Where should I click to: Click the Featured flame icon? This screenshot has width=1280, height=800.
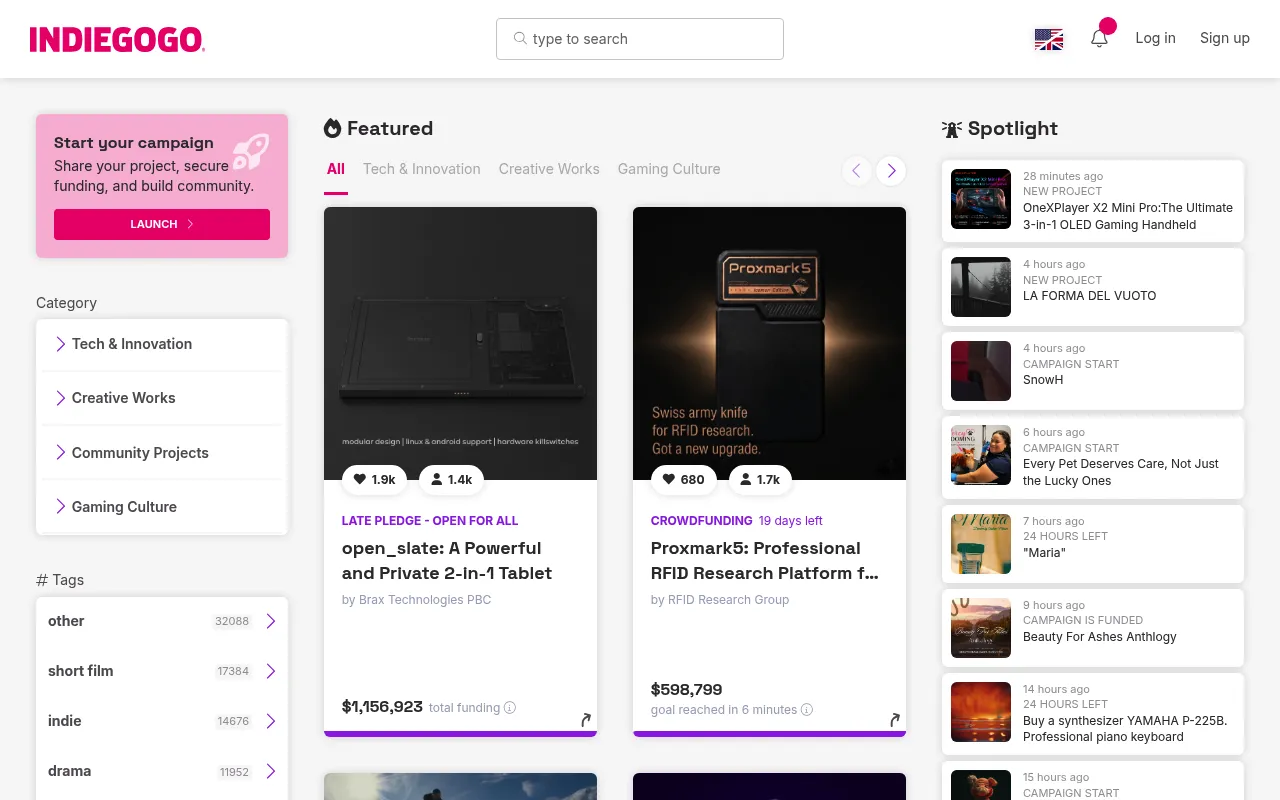(332, 128)
